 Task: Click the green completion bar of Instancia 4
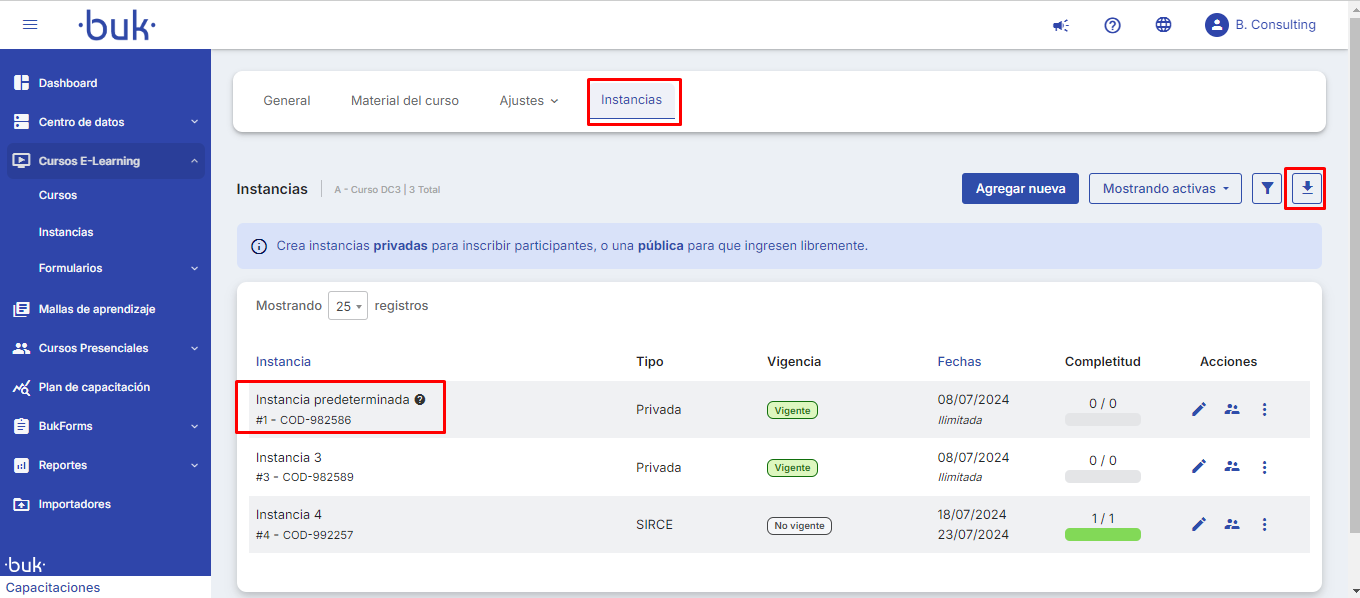point(1102,535)
